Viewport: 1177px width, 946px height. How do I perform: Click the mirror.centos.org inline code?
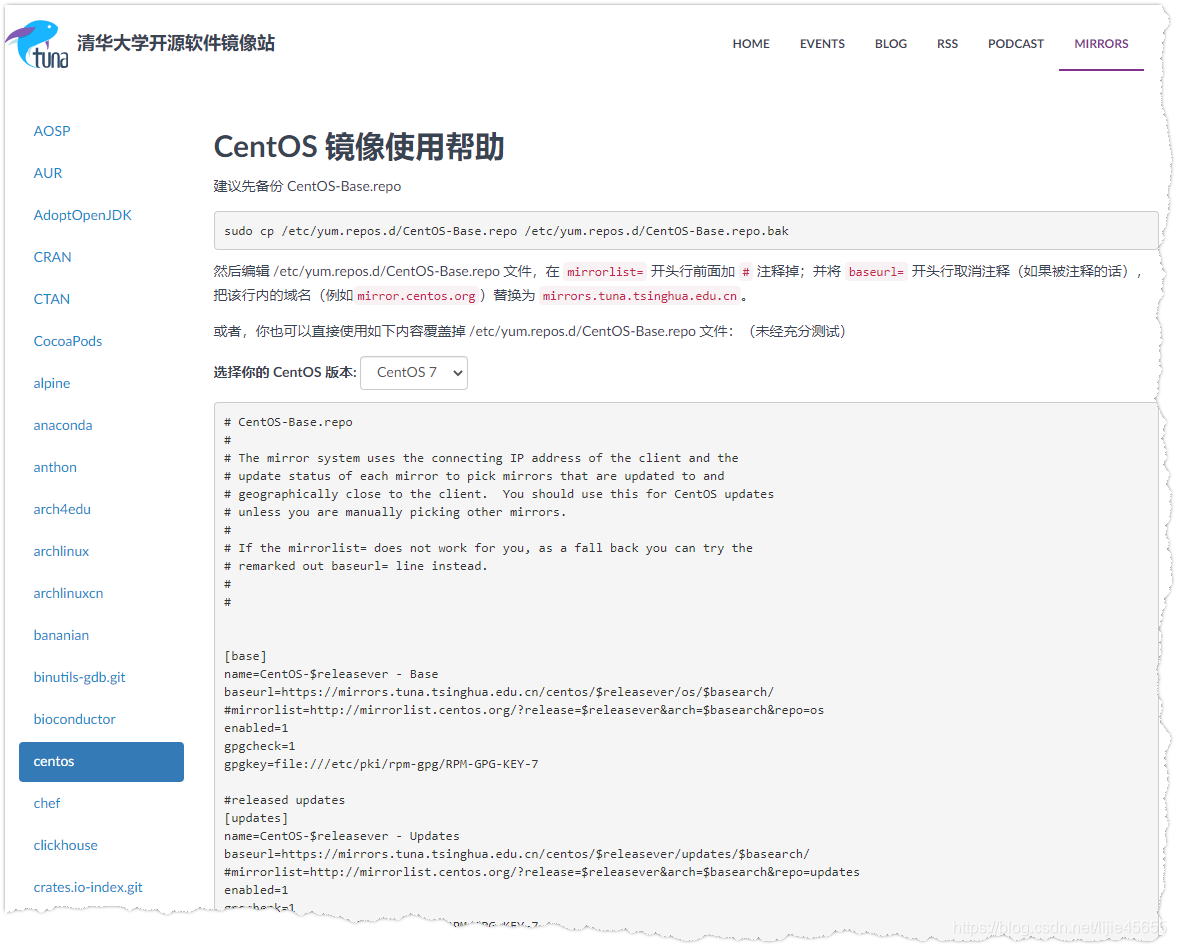coord(416,296)
